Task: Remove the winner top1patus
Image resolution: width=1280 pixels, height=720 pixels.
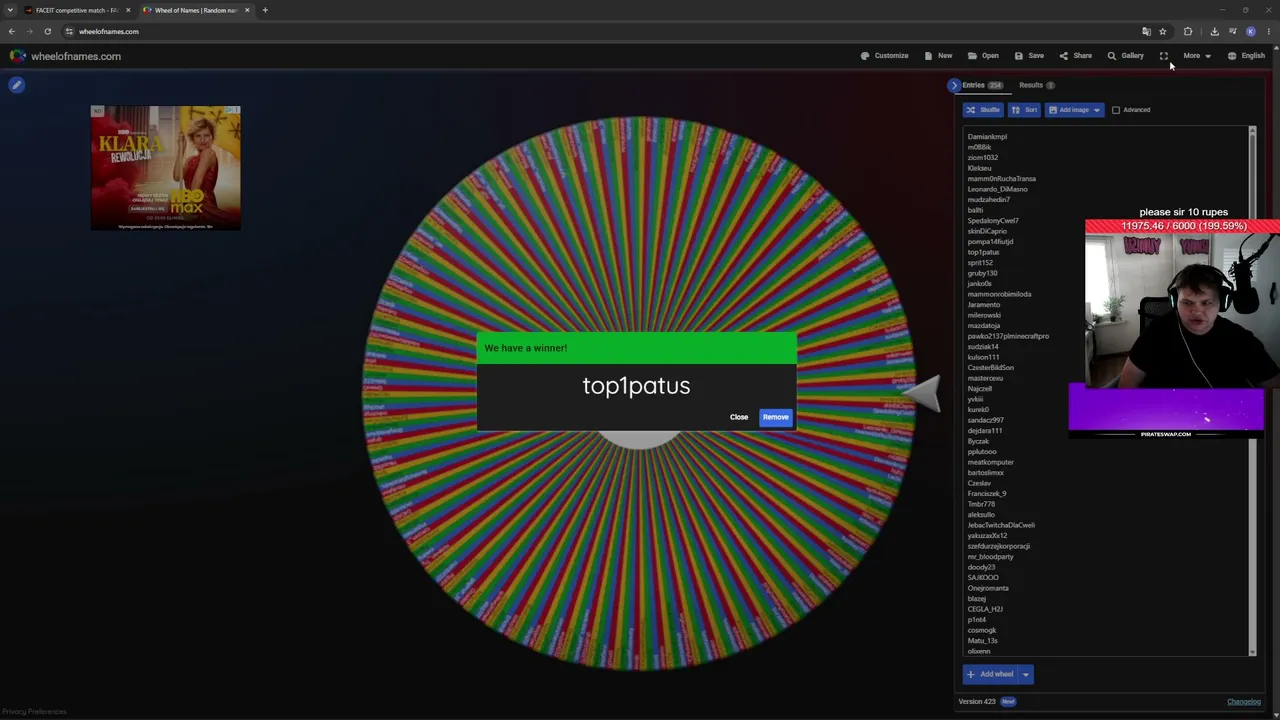Action: [776, 417]
